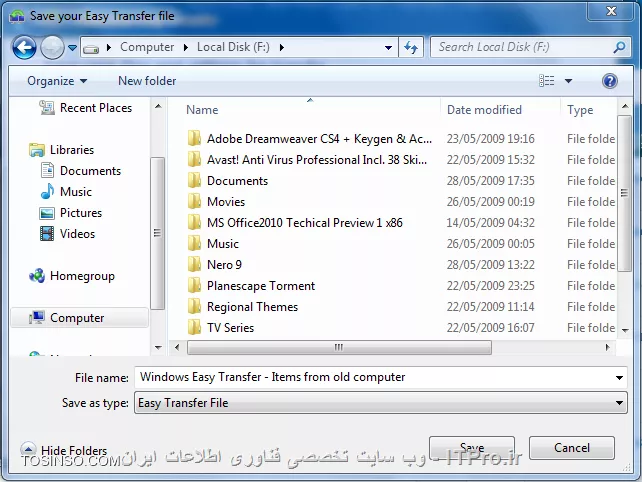This screenshot has width=642, height=482.
Task: Open the Save as type combo box
Action: [x=381, y=403]
